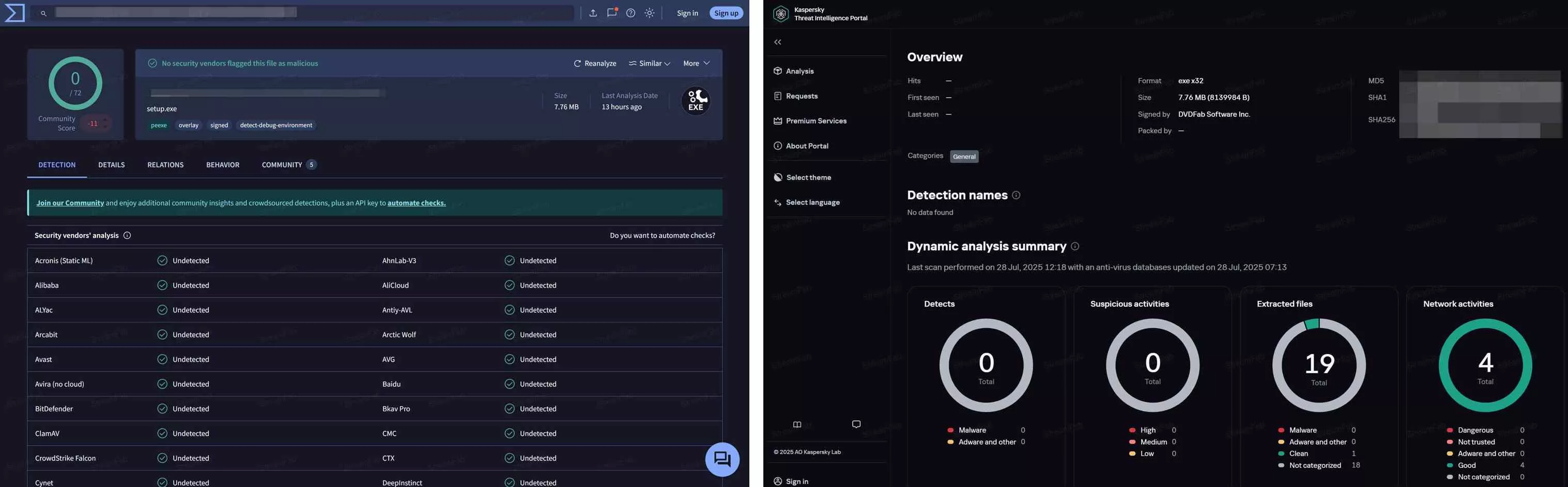Expand the More dropdown
Viewport: 1568px width, 487px height.
click(x=696, y=63)
